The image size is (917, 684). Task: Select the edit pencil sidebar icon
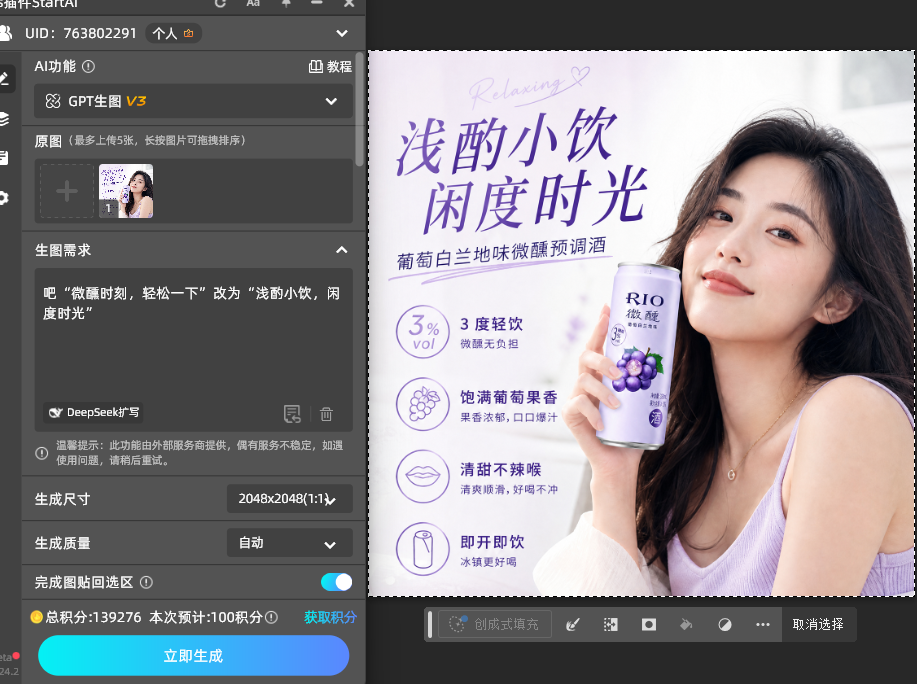[x=5, y=78]
